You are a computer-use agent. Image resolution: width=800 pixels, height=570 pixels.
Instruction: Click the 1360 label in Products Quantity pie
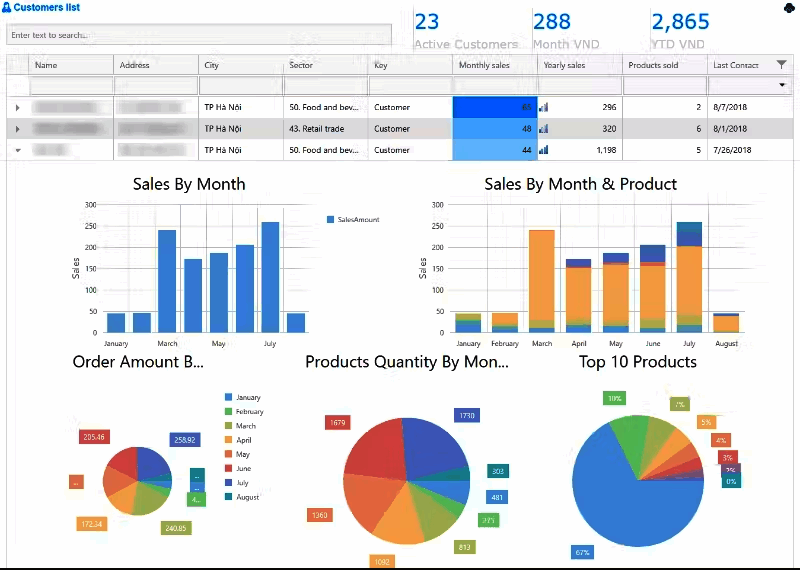(x=320, y=515)
